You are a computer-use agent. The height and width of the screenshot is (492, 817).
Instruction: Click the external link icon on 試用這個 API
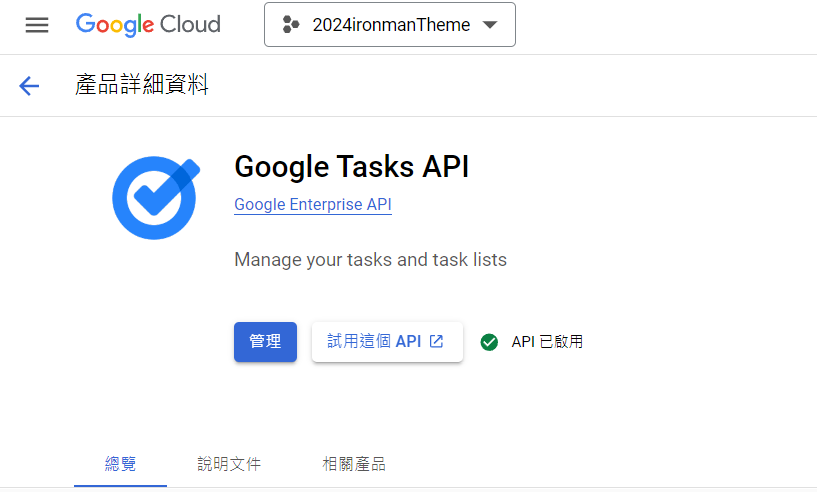tap(437, 341)
